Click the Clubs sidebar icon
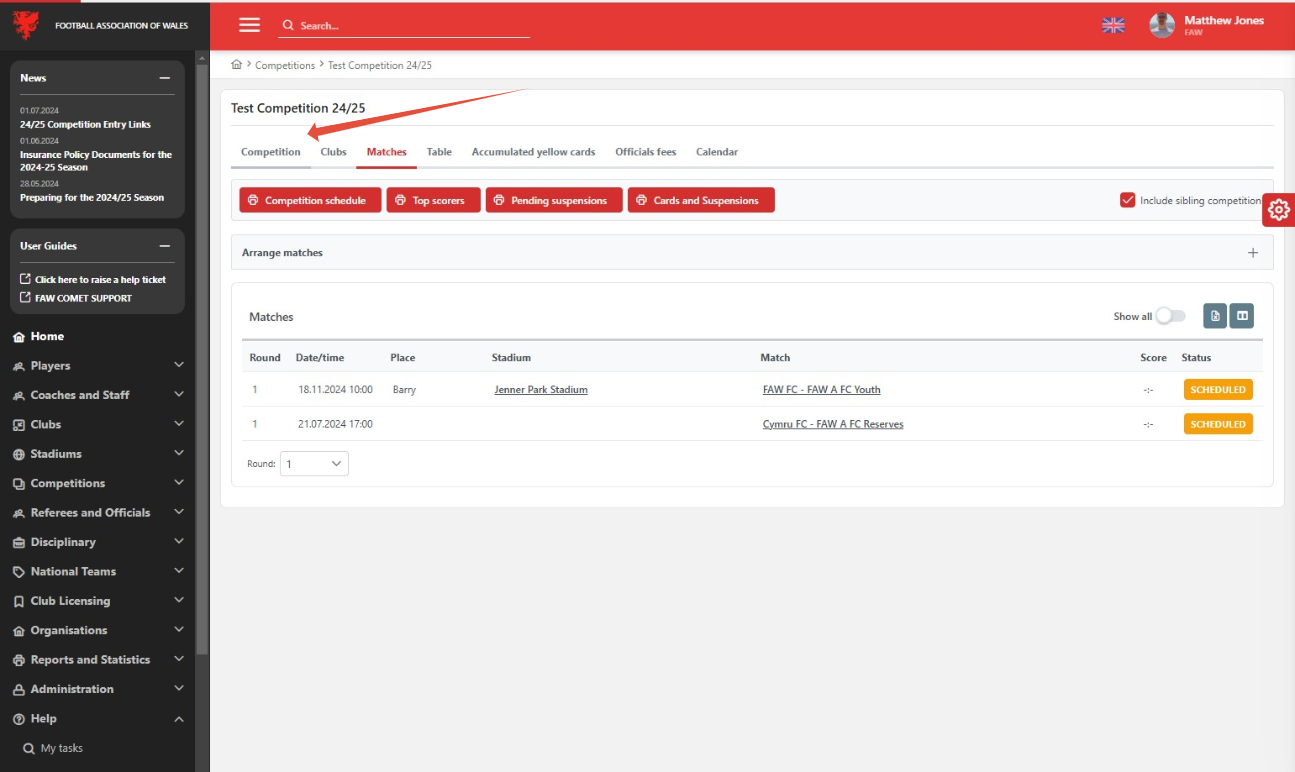1295x772 pixels. click(x=19, y=425)
